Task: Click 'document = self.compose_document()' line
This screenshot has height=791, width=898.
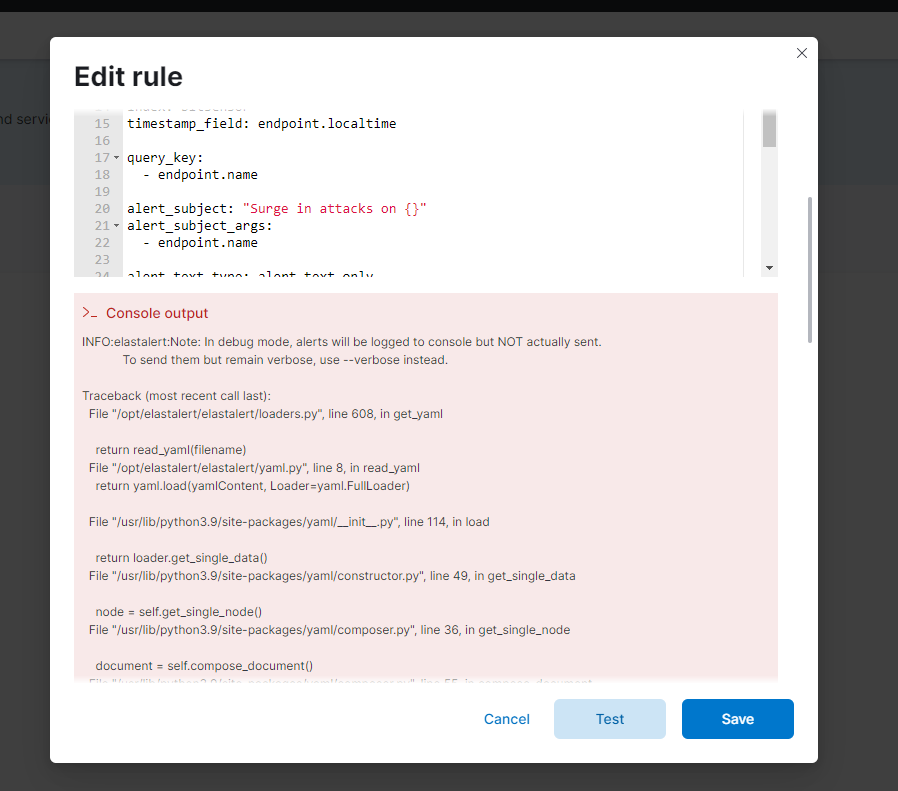Action: (x=204, y=666)
